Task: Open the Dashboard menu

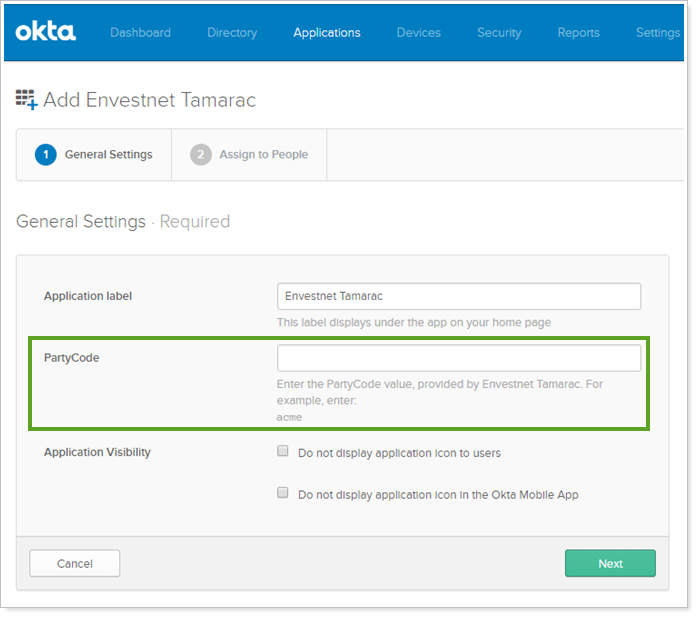Action: [x=140, y=33]
